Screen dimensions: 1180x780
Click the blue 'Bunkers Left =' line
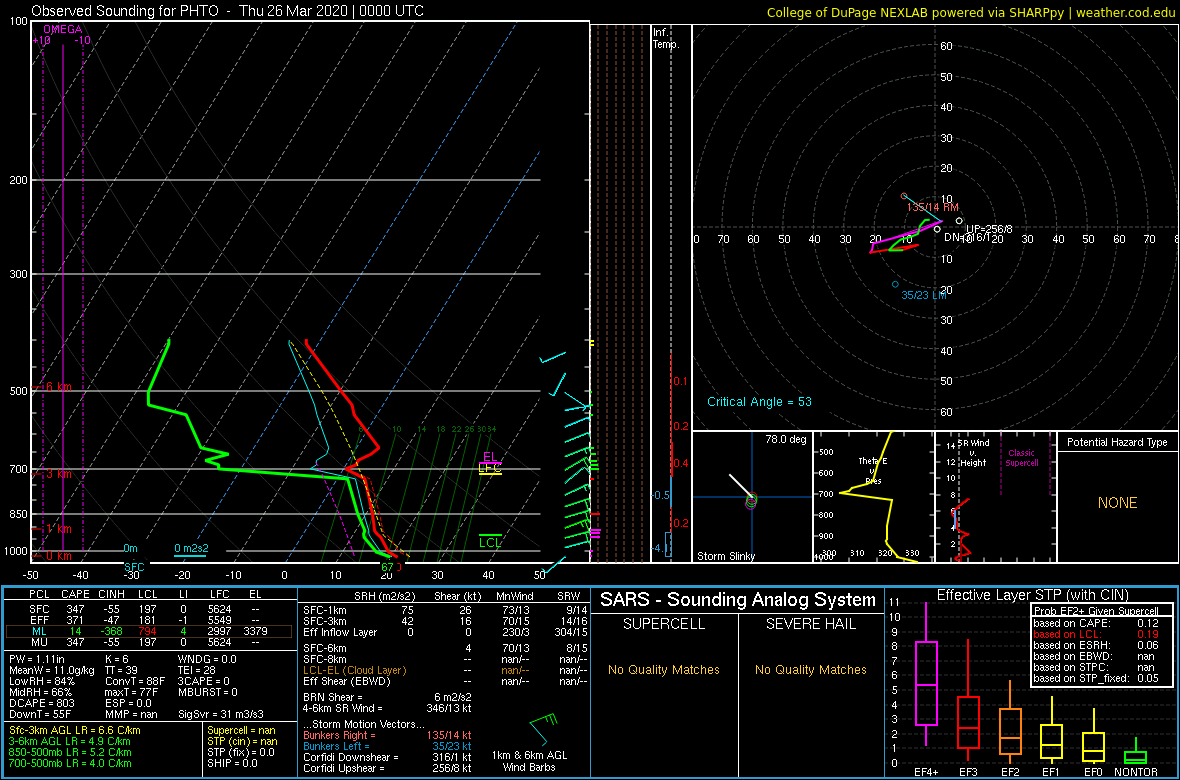tap(388, 745)
